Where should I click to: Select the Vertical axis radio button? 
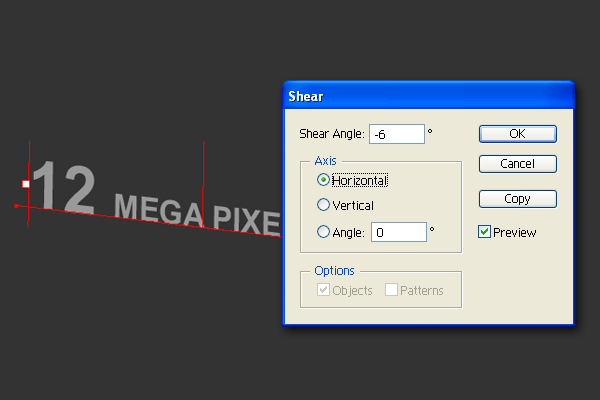pos(323,205)
